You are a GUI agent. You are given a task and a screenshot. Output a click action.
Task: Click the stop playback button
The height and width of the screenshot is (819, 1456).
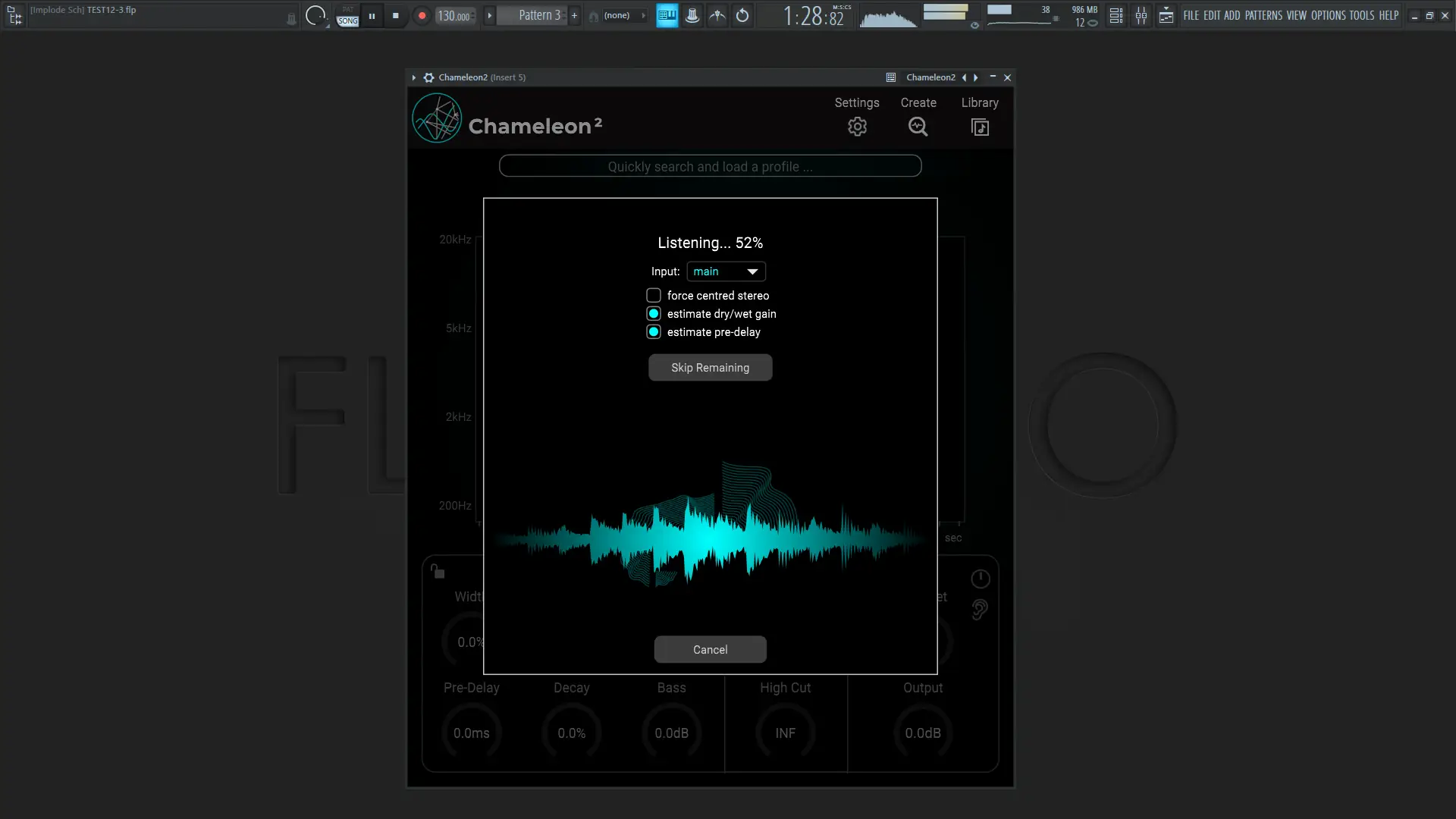click(395, 15)
